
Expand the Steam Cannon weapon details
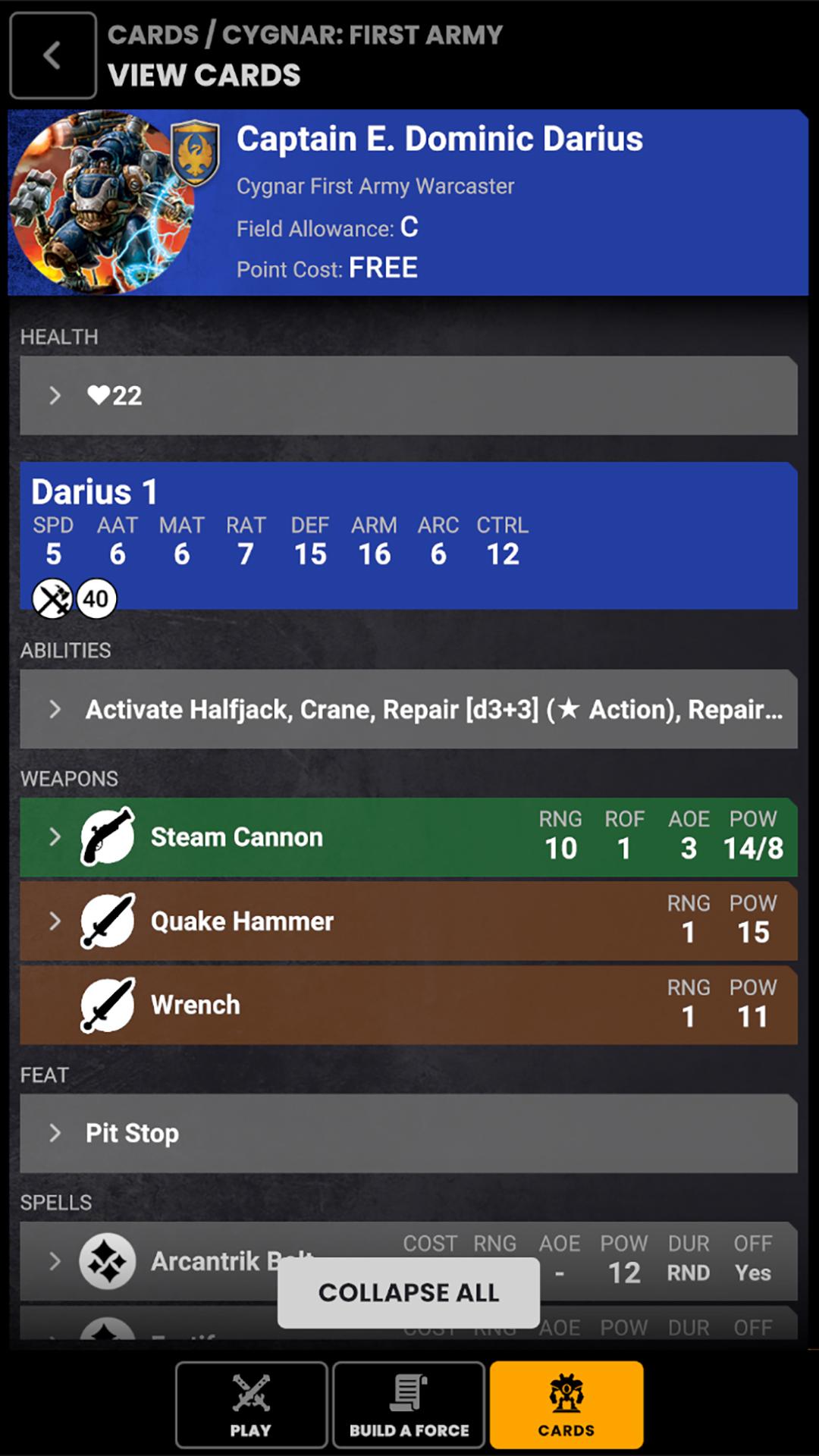click(x=55, y=836)
